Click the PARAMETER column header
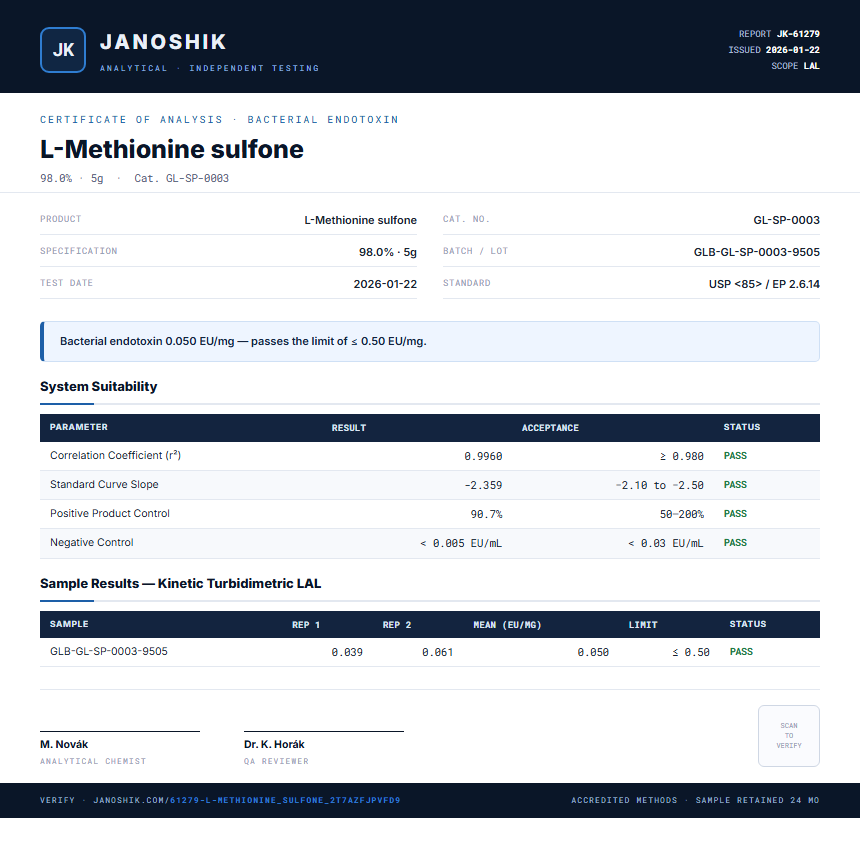 tap(78, 427)
